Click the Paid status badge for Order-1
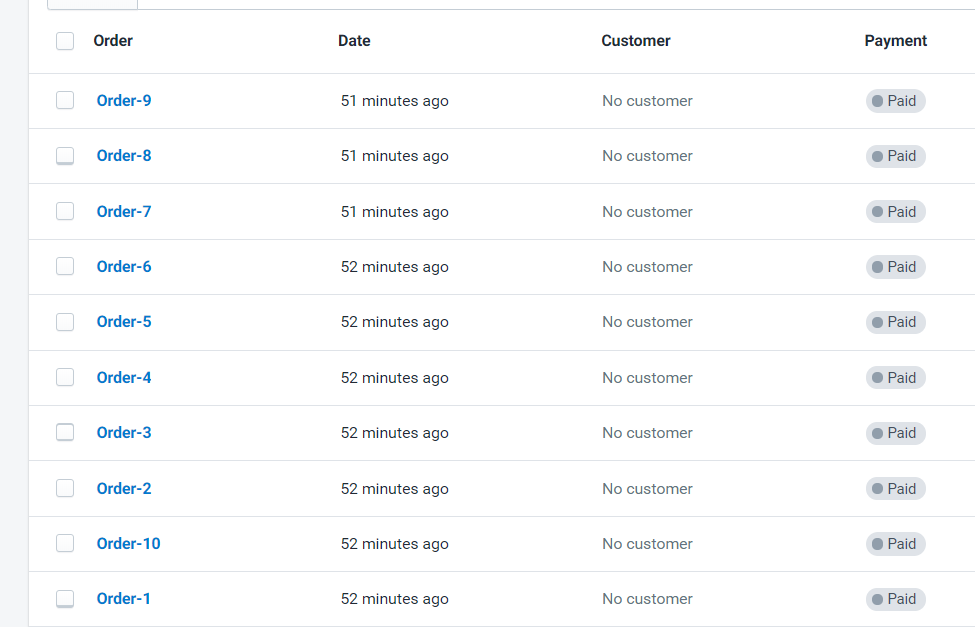The width and height of the screenshot is (975, 627). 895,599
